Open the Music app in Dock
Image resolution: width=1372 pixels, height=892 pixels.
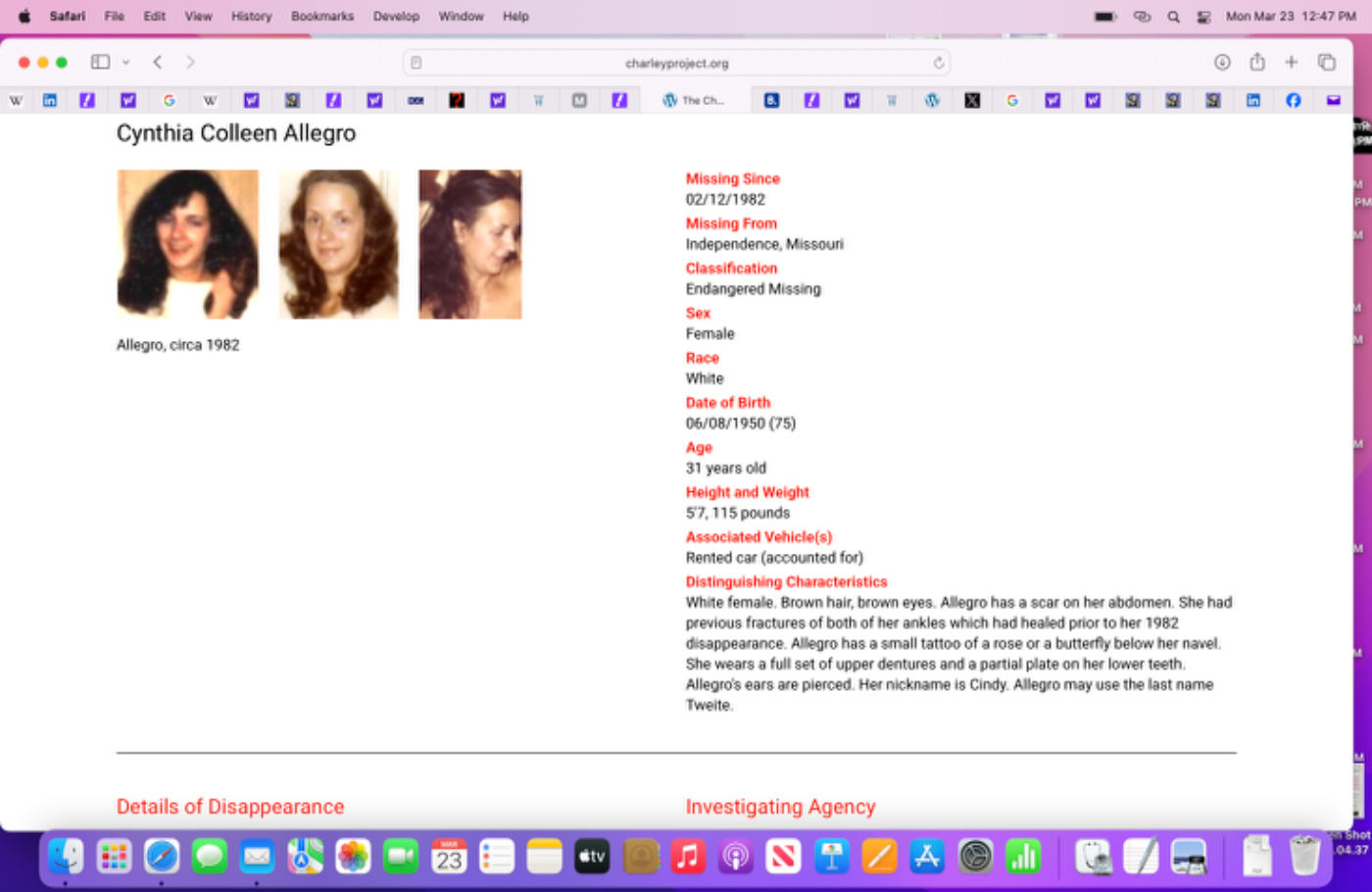coord(688,857)
